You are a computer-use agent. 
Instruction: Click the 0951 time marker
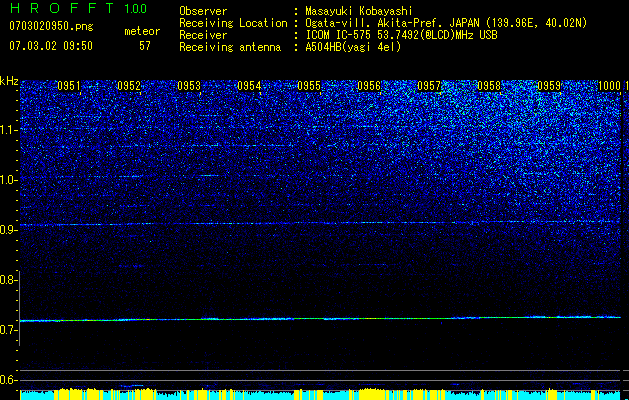pos(69,86)
